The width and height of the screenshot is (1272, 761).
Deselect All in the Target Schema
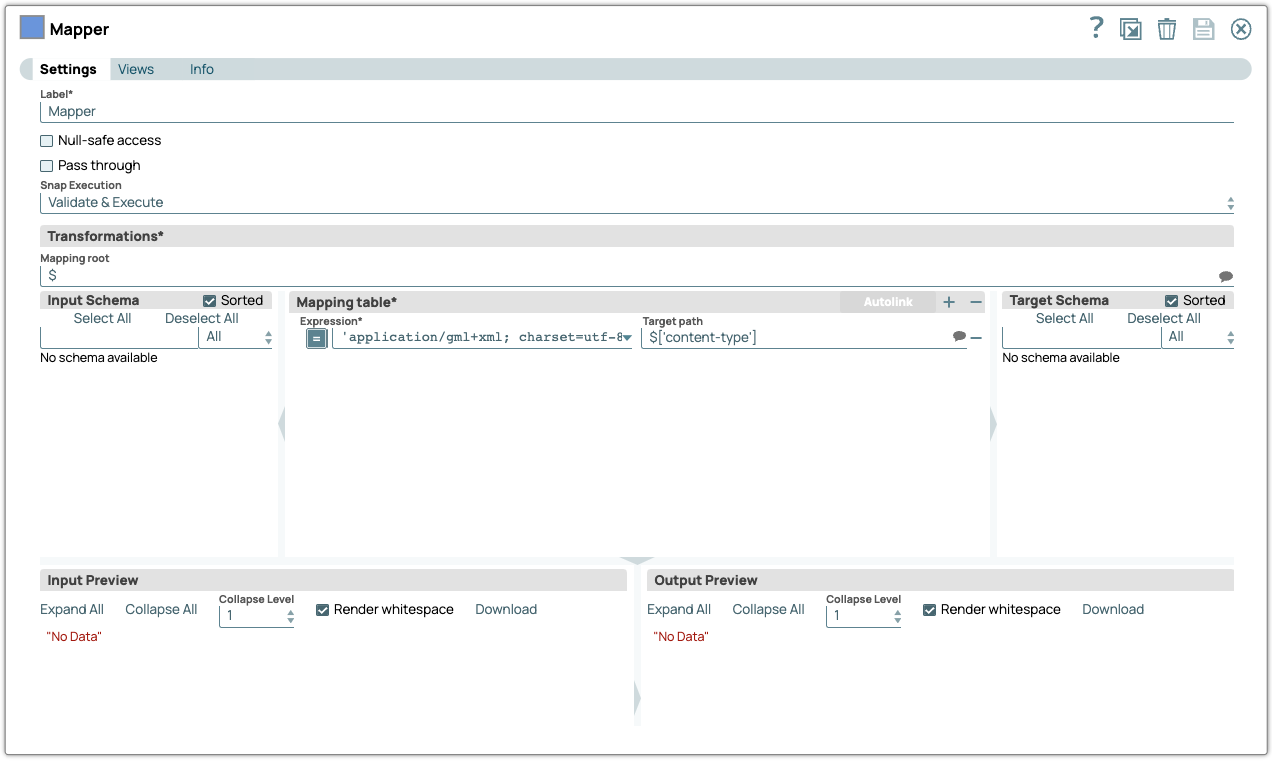(1163, 318)
